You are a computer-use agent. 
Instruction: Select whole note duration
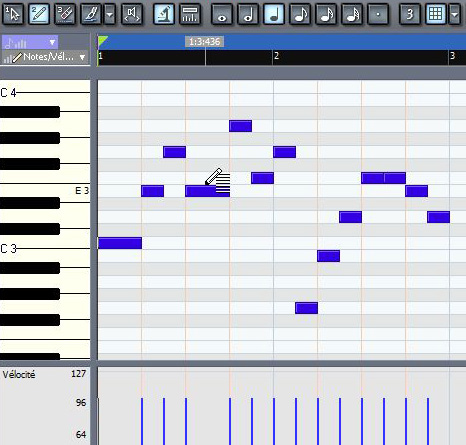[x=222, y=14]
